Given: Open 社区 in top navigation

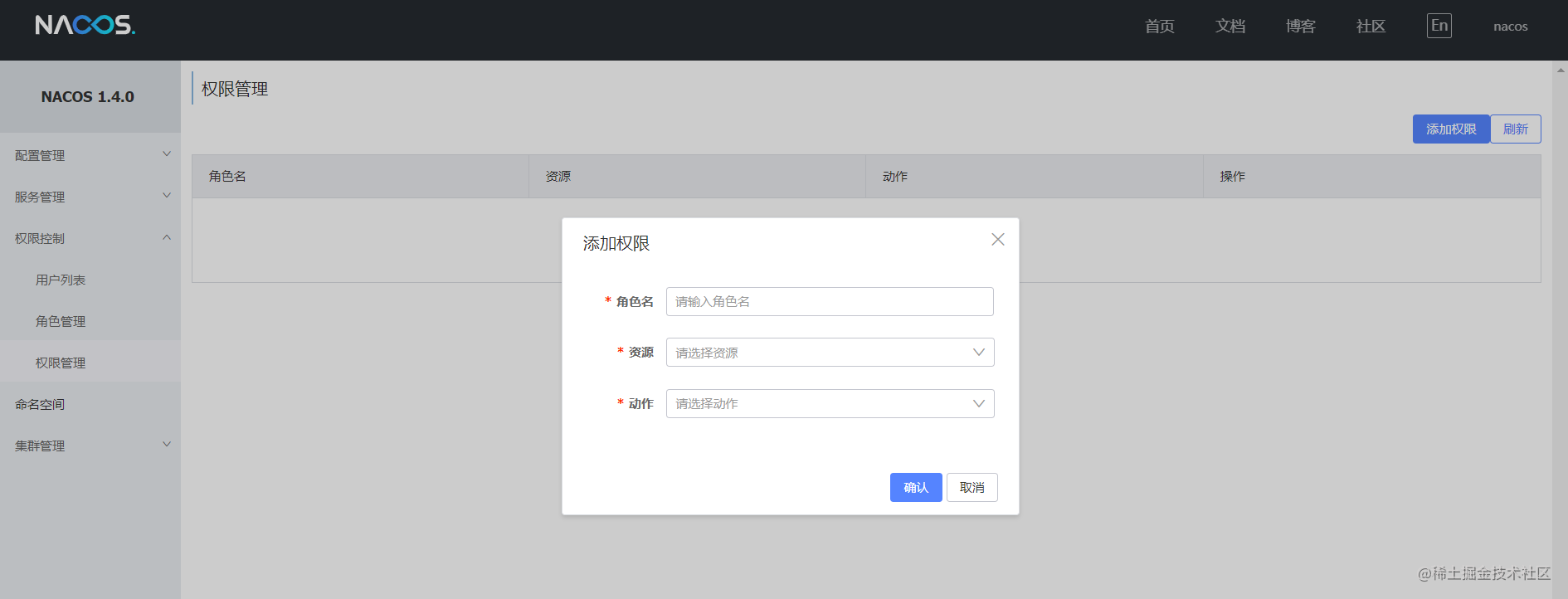Looking at the screenshot, I should click(1371, 27).
